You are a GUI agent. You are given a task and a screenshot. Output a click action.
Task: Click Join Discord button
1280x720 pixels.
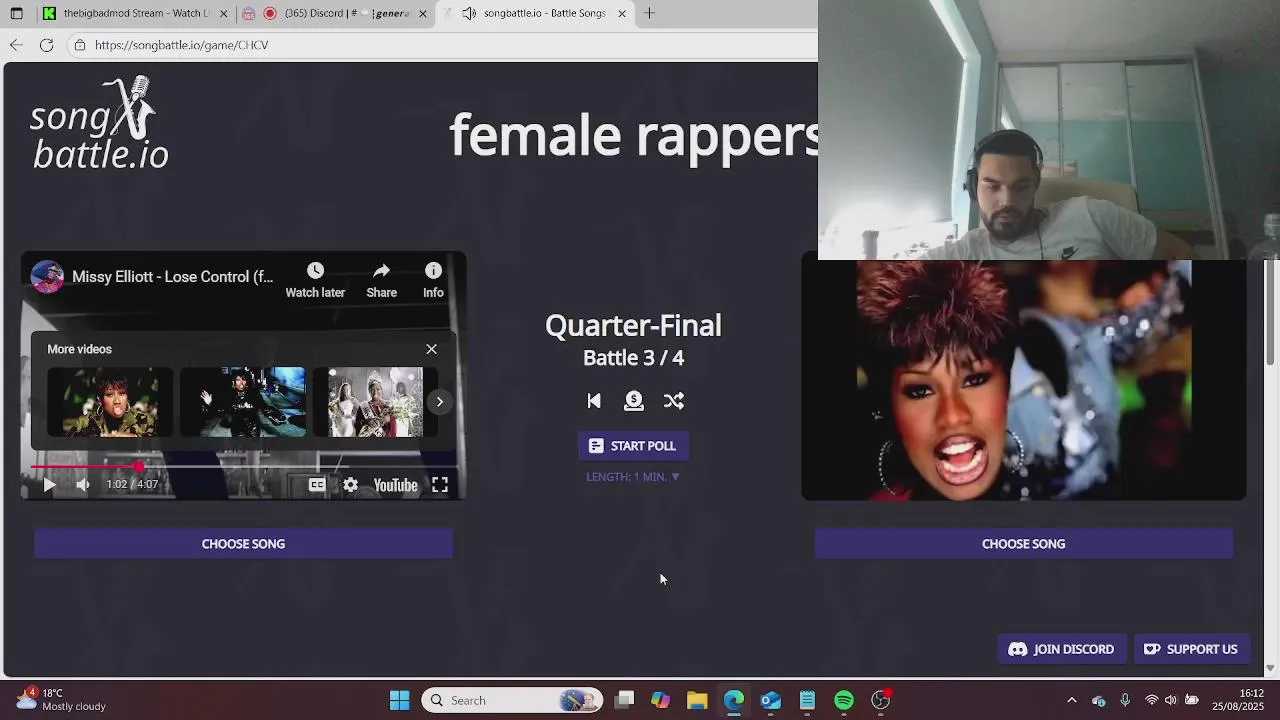point(1061,649)
